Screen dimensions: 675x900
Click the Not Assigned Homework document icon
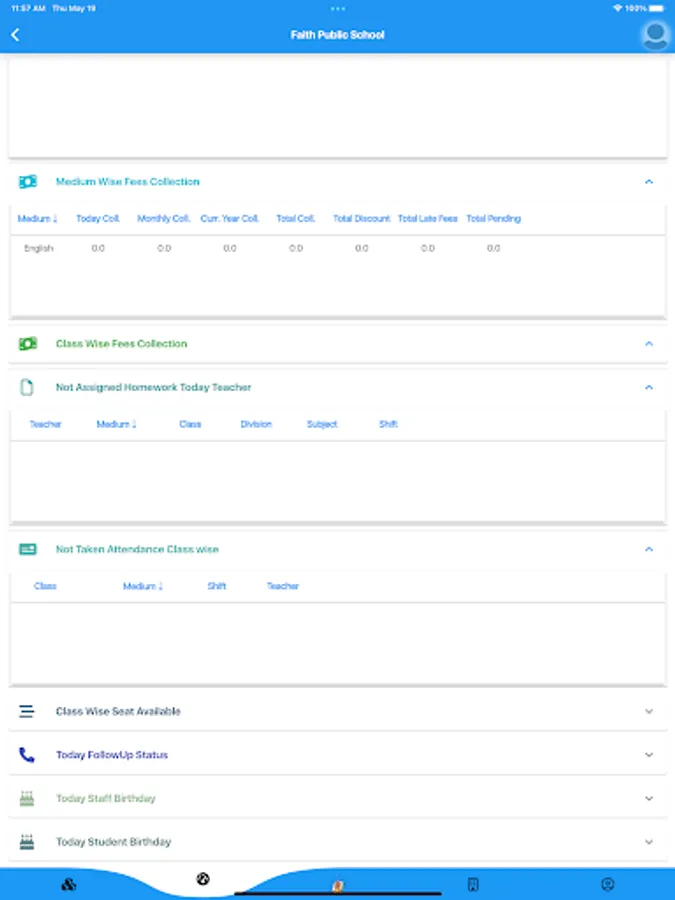[x=27, y=387]
